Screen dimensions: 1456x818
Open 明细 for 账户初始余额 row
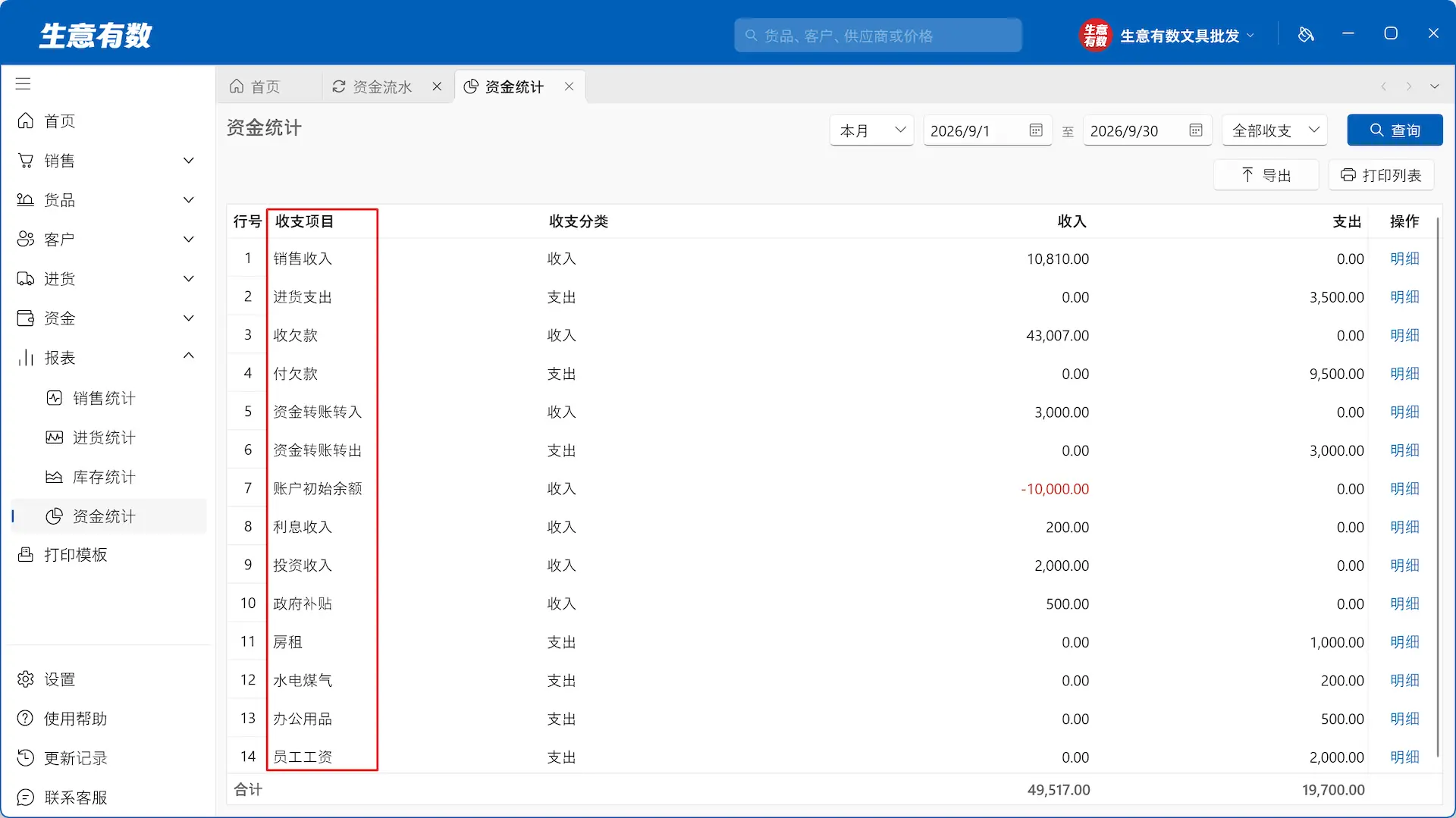[x=1404, y=489]
